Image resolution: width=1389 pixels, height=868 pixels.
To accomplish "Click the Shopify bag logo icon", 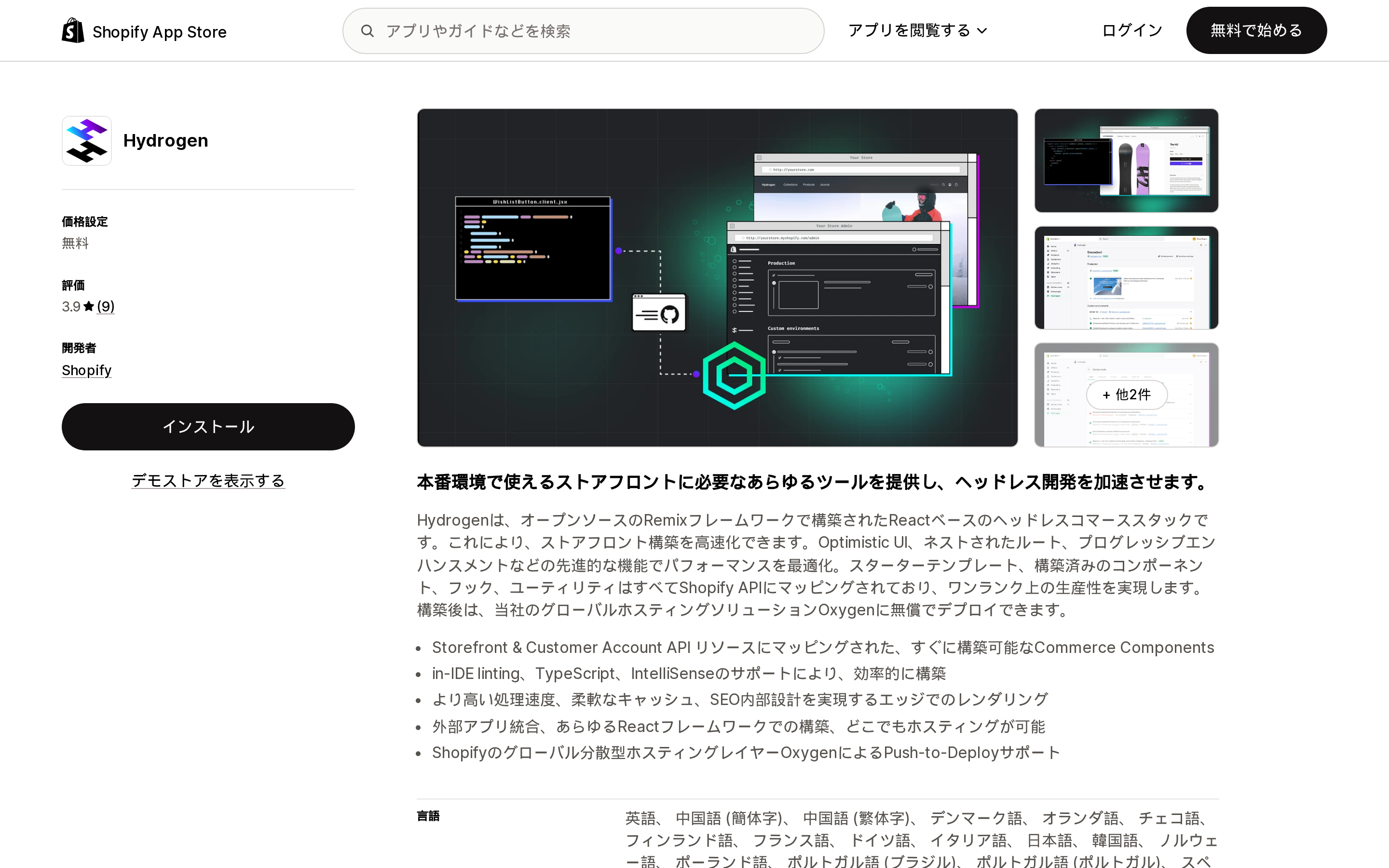I will [x=73, y=30].
